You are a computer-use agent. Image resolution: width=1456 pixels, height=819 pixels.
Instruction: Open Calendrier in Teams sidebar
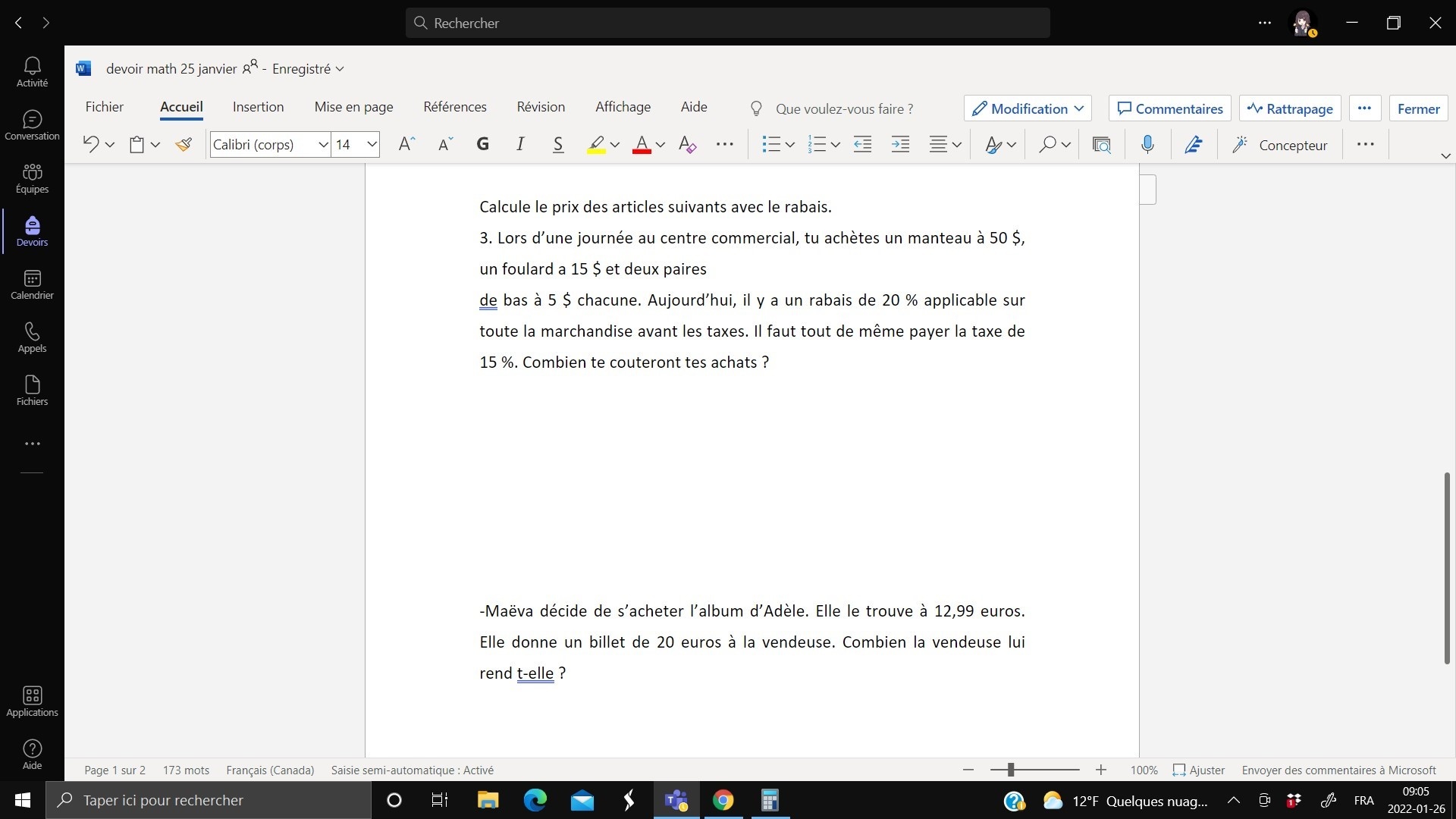click(x=32, y=284)
